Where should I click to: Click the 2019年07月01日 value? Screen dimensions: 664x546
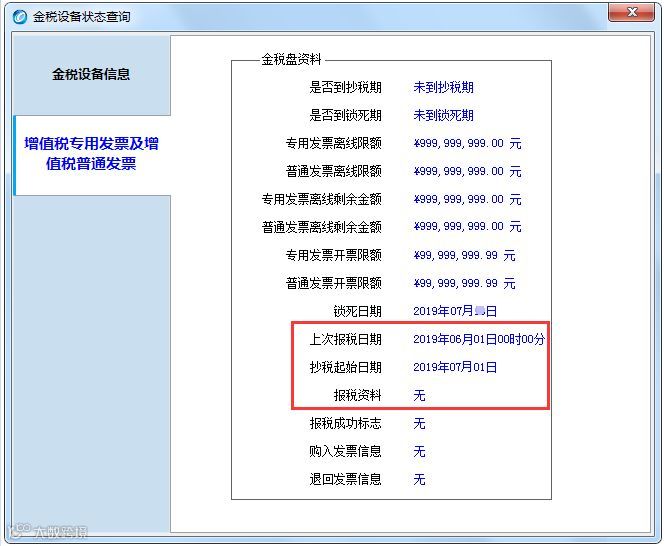(x=455, y=367)
